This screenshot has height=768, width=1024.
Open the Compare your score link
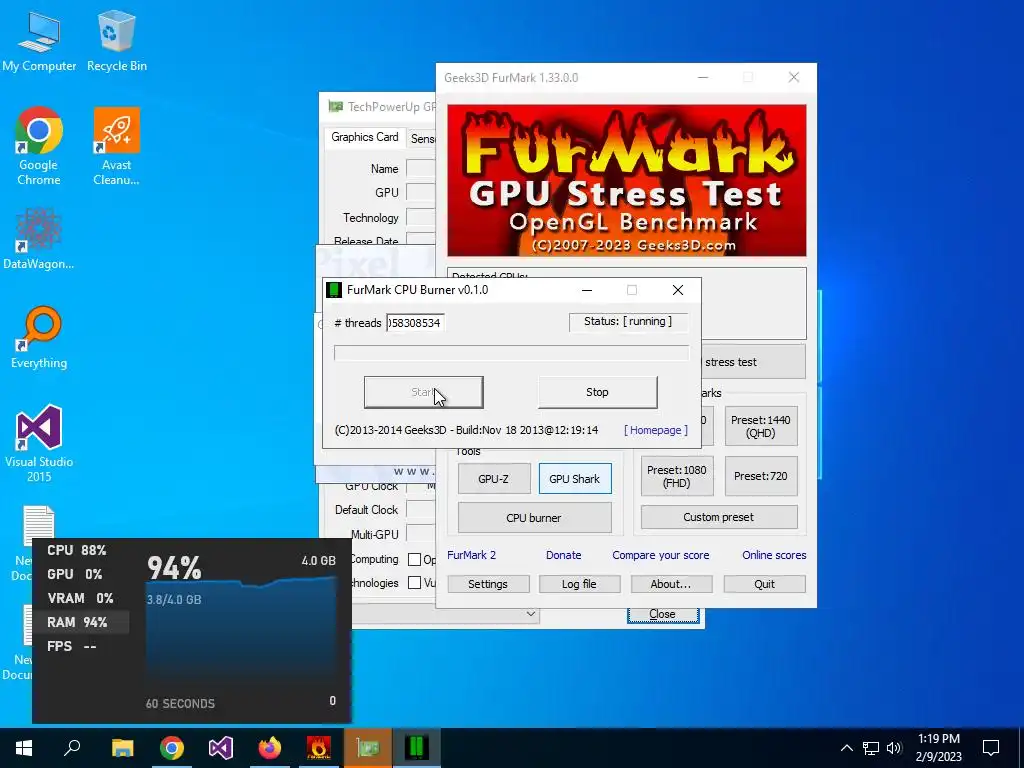pos(660,555)
